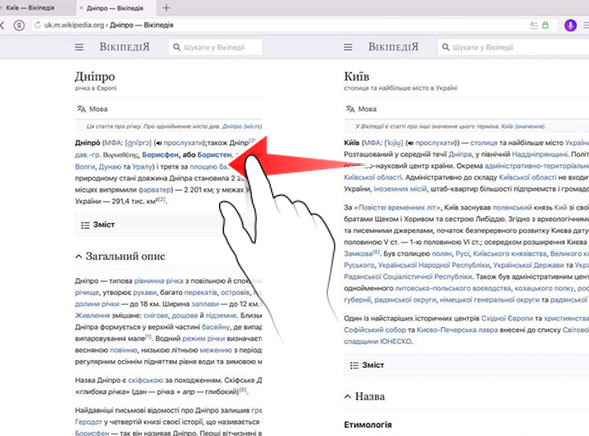Click the magnifier icon in Київ search

click(x=446, y=47)
